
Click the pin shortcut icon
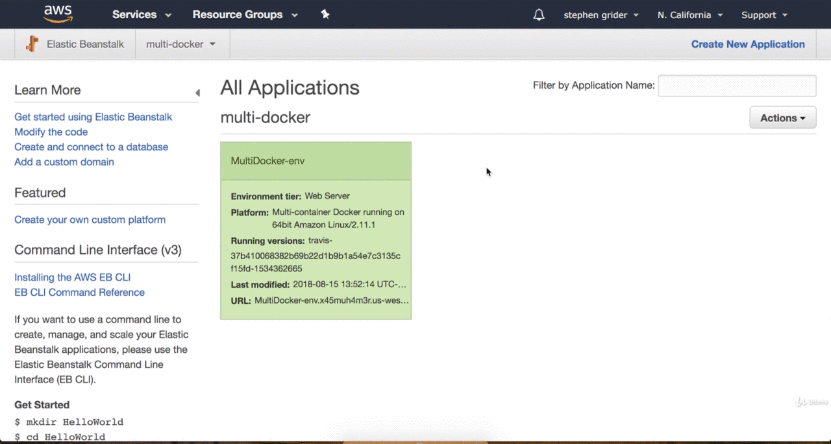(x=325, y=15)
